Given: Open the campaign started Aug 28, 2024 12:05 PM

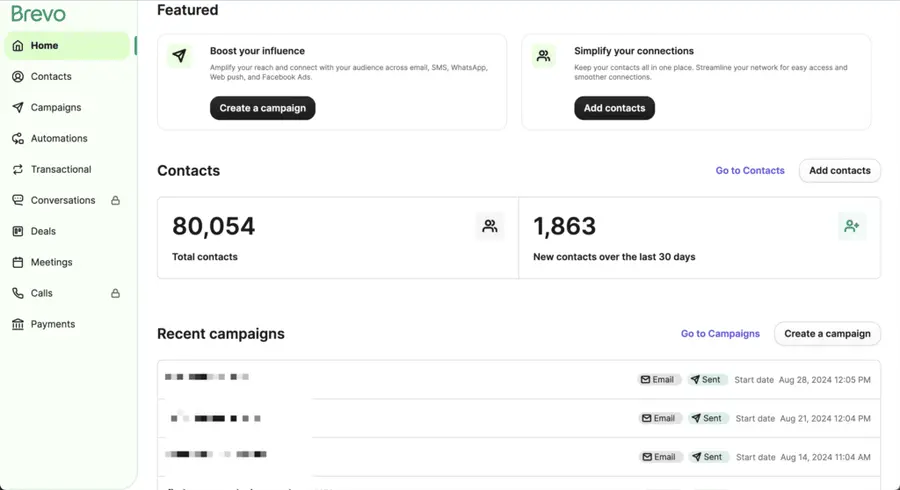Looking at the screenshot, I should pos(519,379).
